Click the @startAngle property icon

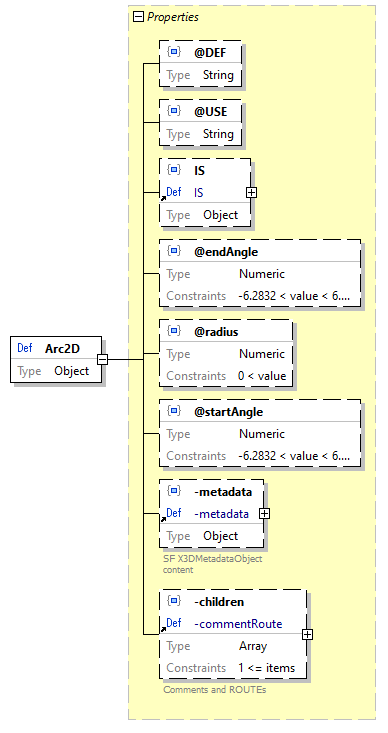tap(174, 411)
